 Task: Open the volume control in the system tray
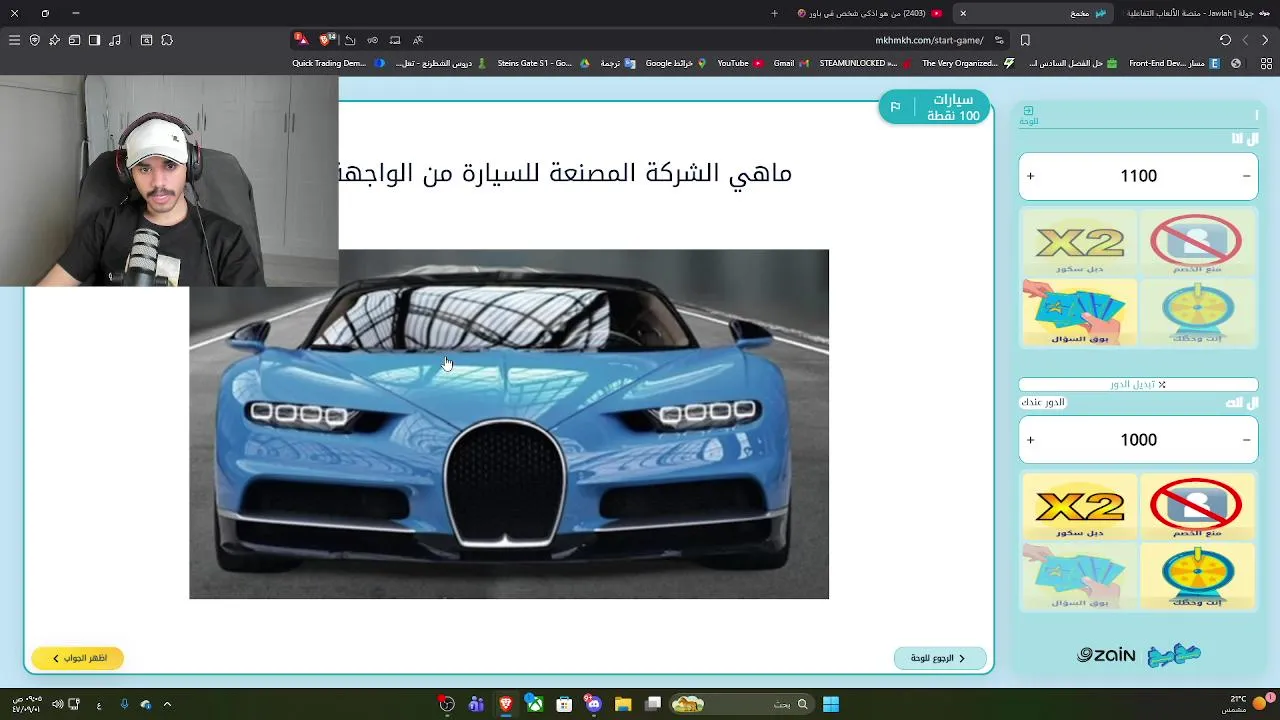point(57,704)
